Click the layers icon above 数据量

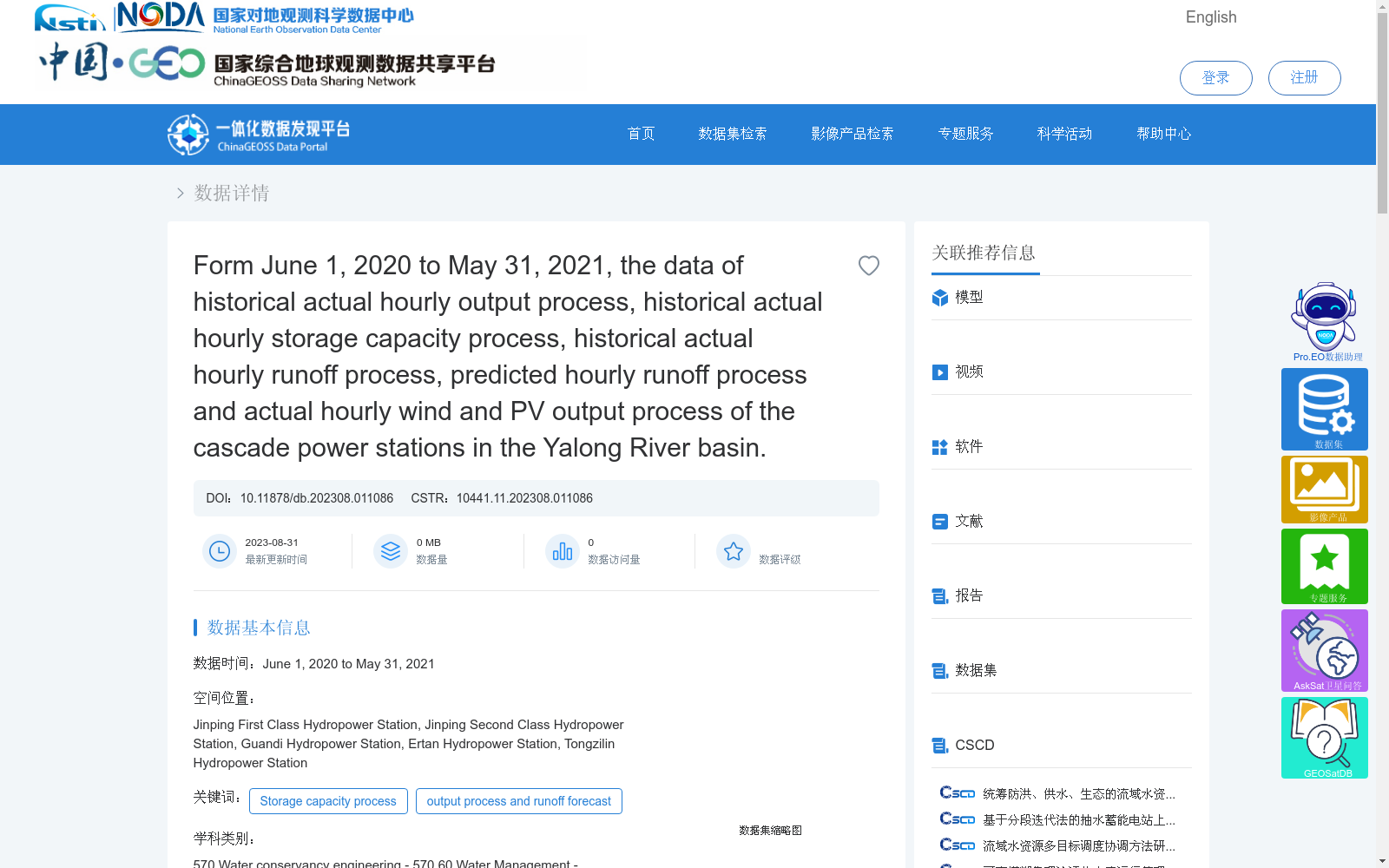(391, 551)
